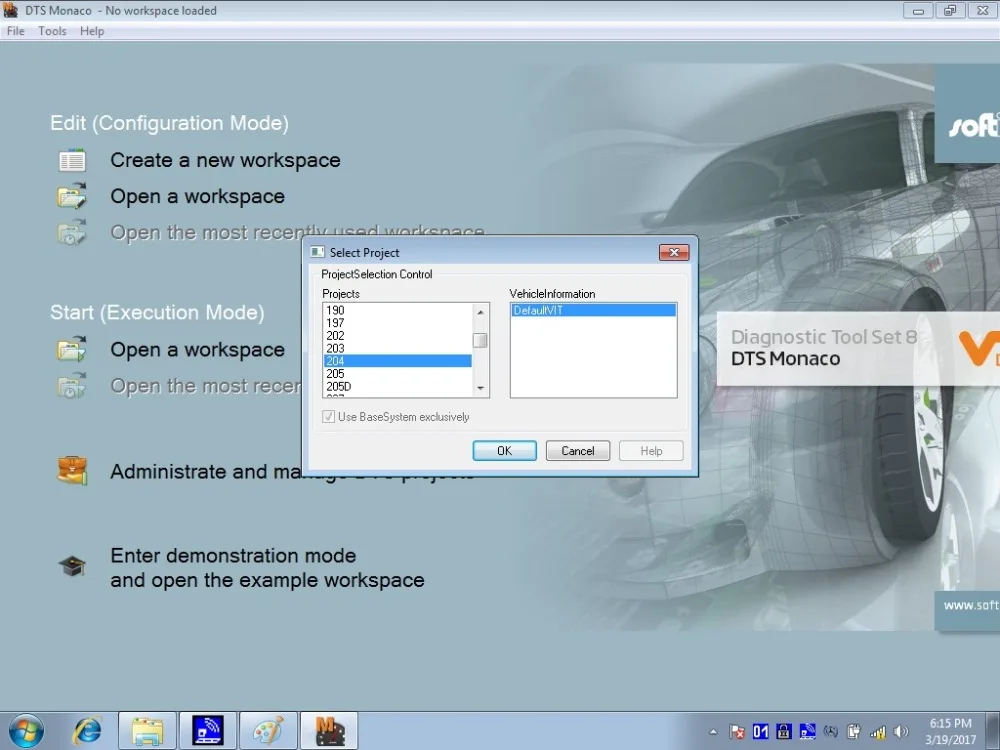Select project 203 in Projects list
This screenshot has height=750, width=1000.
[x=397, y=348]
